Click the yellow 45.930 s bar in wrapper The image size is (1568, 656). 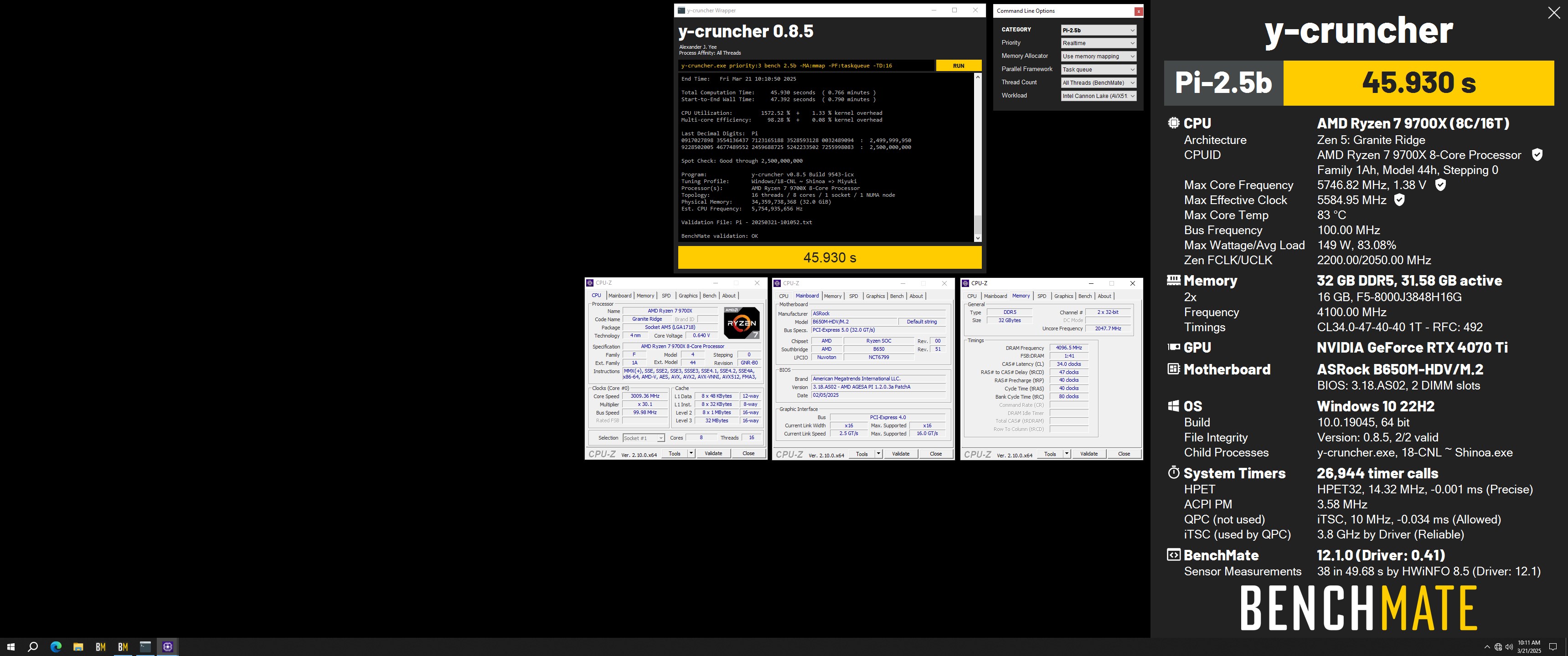pyautogui.click(x=830, y=257)
